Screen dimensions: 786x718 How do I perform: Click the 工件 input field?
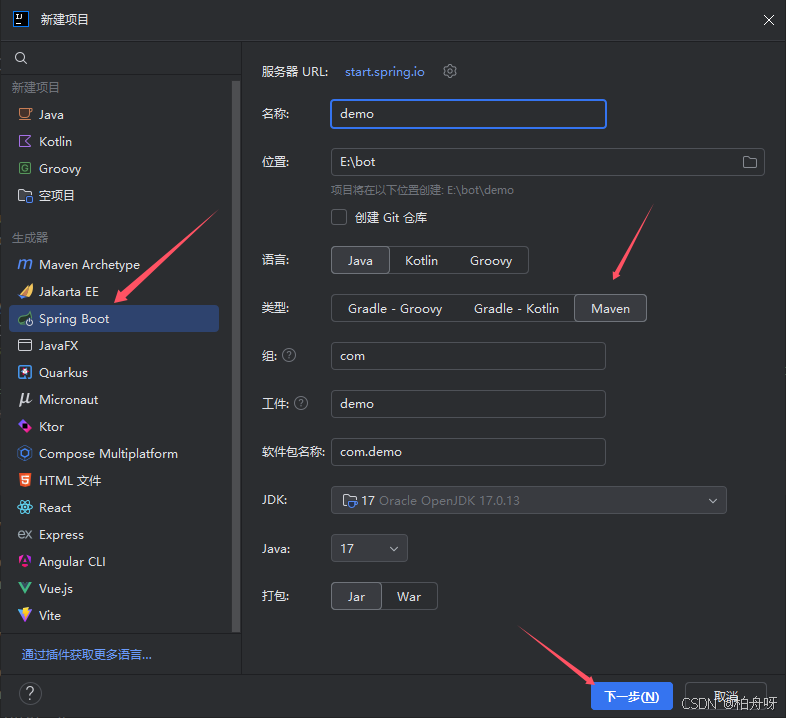pos(468,404)
